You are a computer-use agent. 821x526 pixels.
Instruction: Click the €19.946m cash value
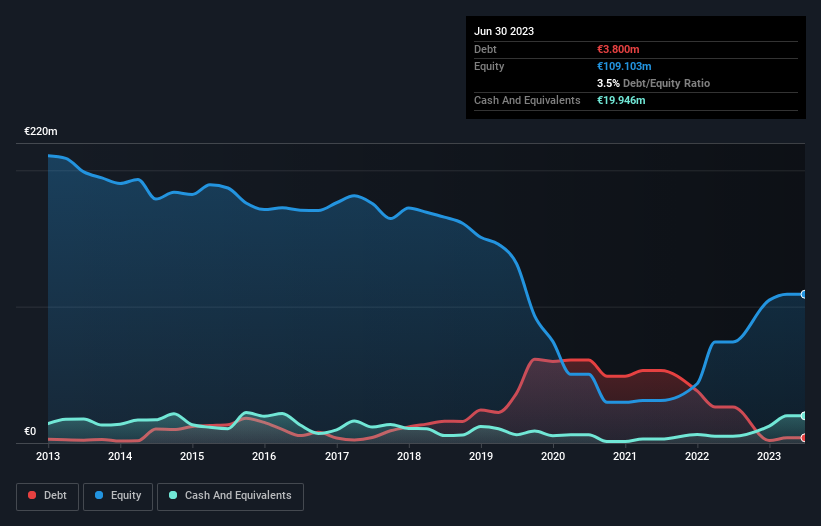(621, 100)
